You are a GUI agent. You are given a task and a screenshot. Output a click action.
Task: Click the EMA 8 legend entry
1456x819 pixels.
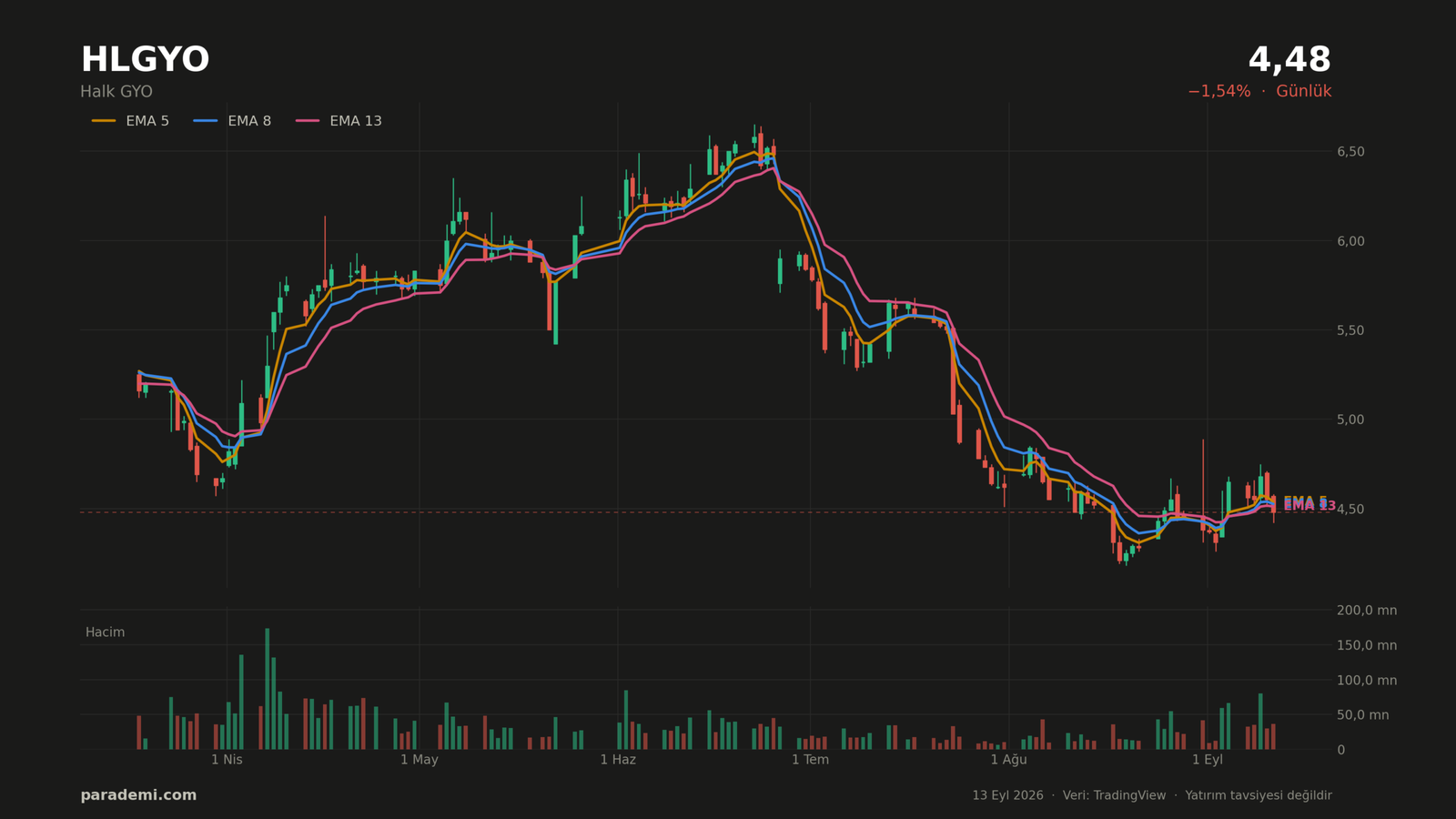[232, 121]
